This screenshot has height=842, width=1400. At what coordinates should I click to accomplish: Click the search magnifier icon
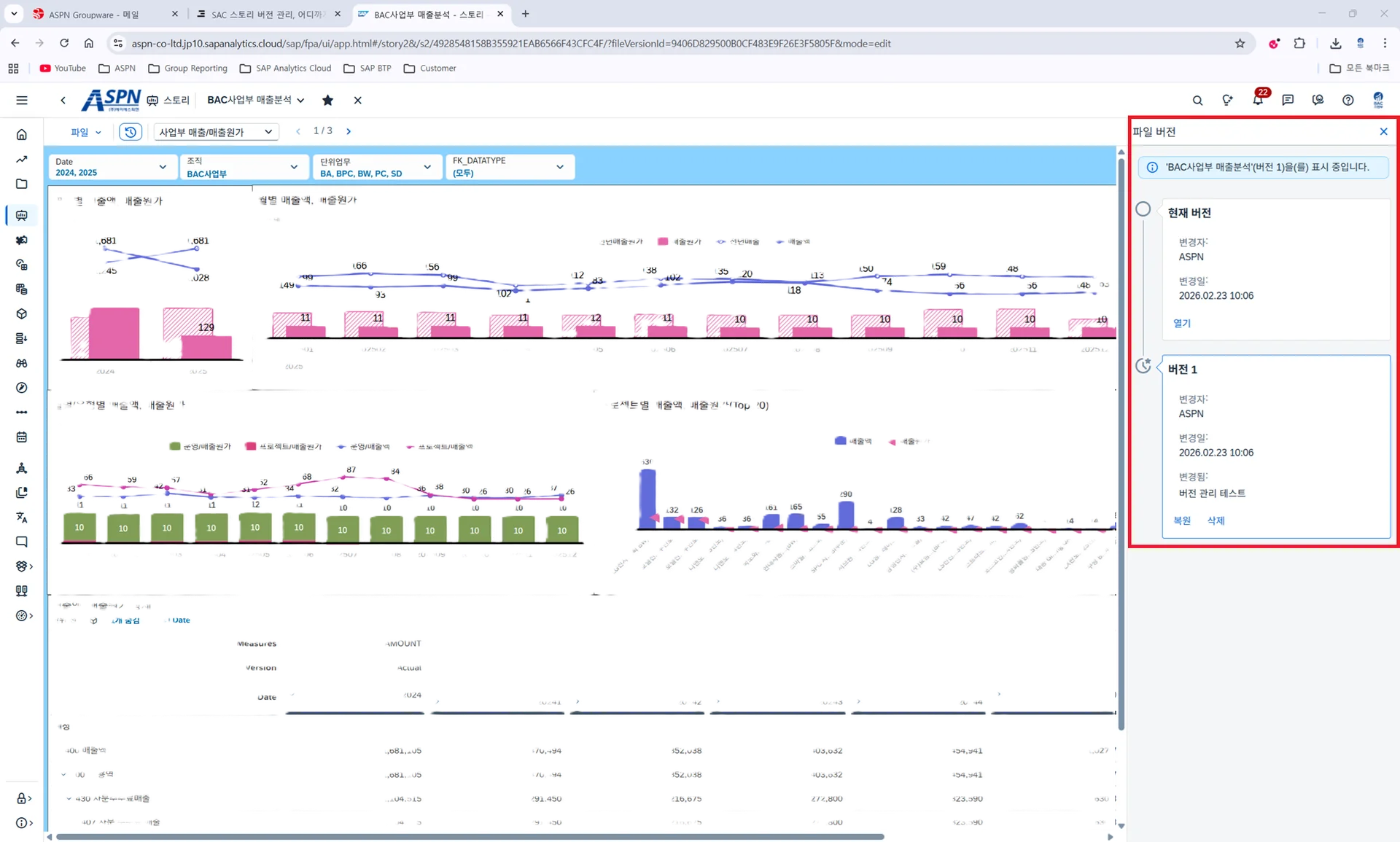(1197, 100)
